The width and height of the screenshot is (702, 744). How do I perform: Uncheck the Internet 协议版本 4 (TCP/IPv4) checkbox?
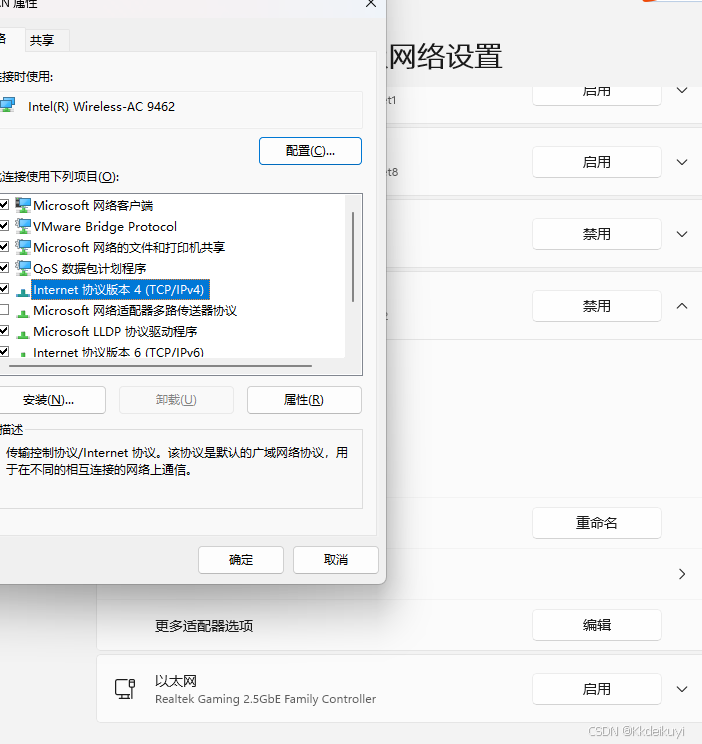coord(4,289)
